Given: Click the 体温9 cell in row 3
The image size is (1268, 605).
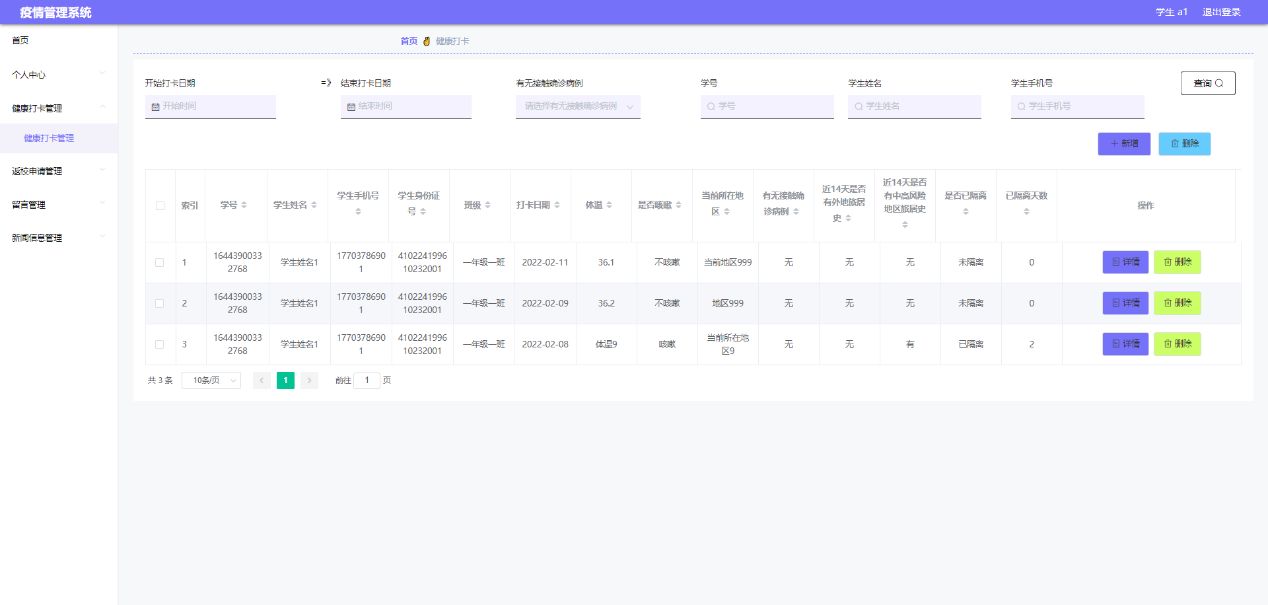Looking at the screenshot, I should click(x=606, y=344).
